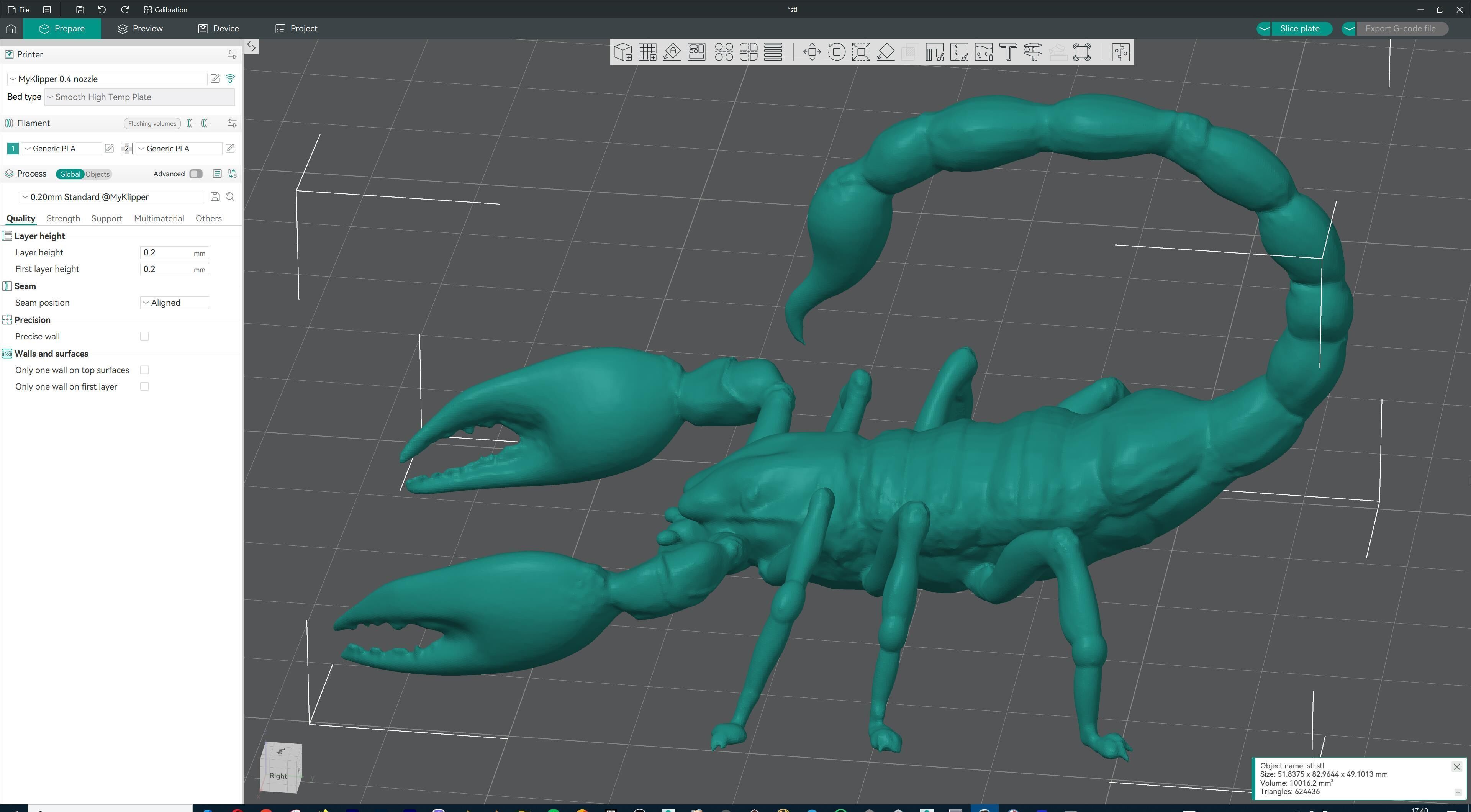Image resolution: width=1471 pixels, height=812 pixels.
Task: Select the Measure caliper tool
Action: coord(1032,52)
